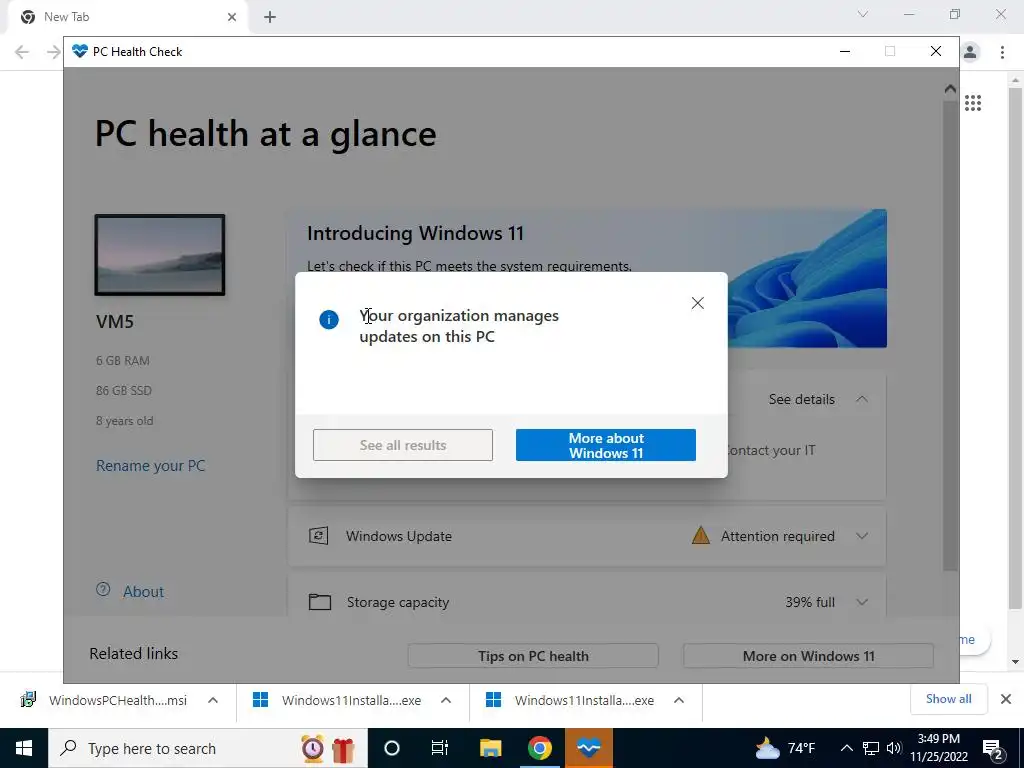
Task: Click the See all results button
Action: pos(403,445)
